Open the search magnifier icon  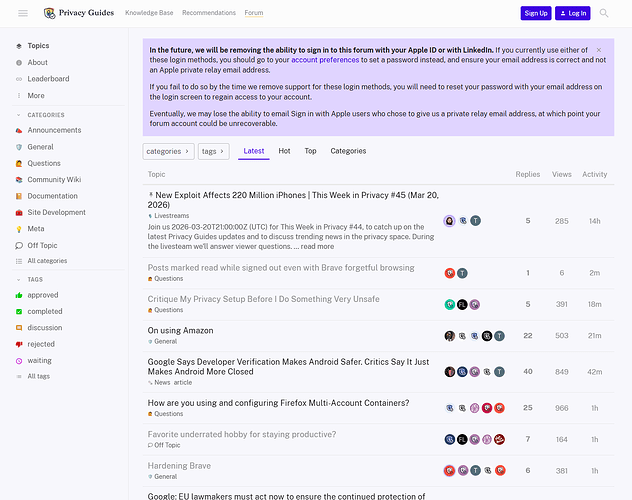(x=603, y=13)
